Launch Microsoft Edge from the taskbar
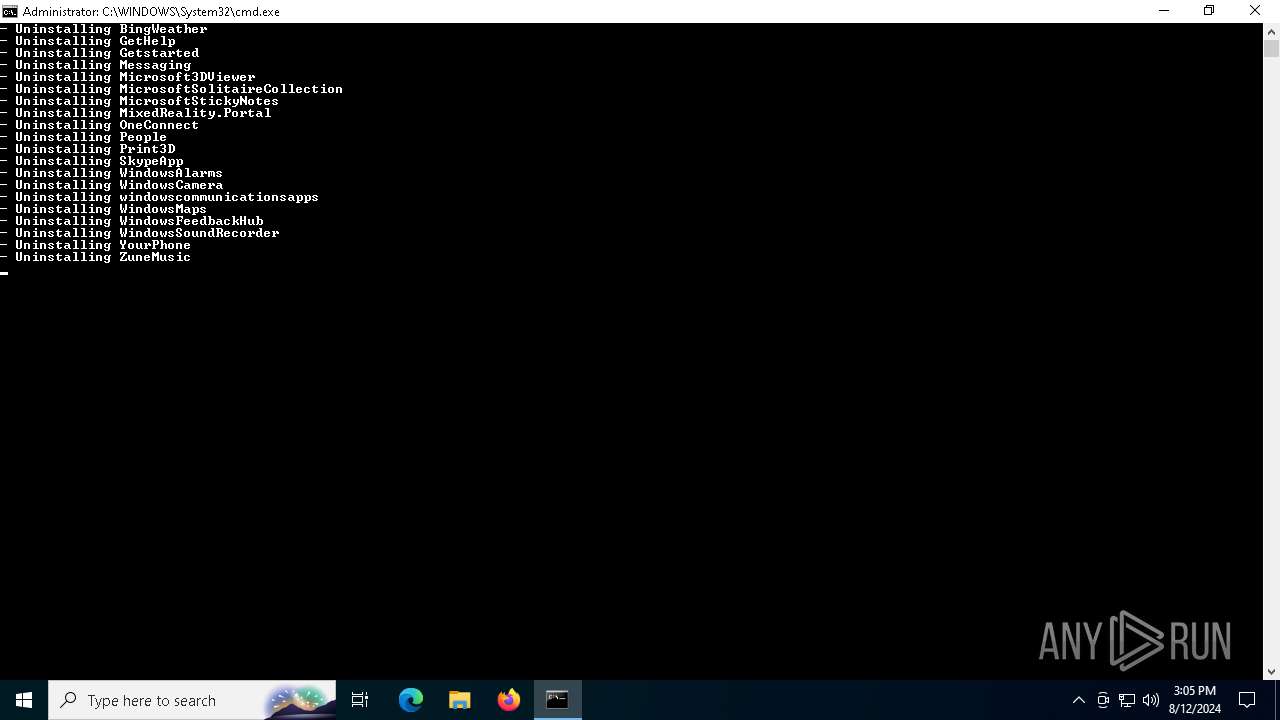 pos(411,700)
